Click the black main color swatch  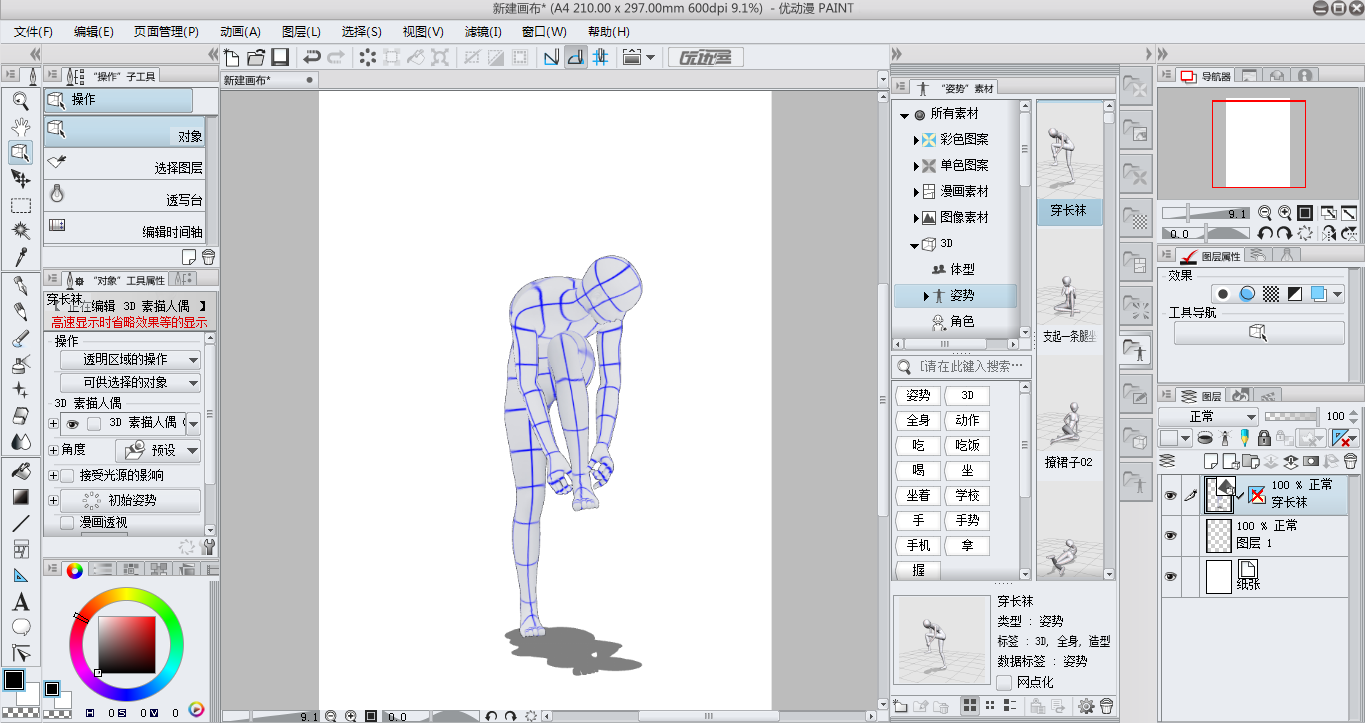(x=13, y=681)
